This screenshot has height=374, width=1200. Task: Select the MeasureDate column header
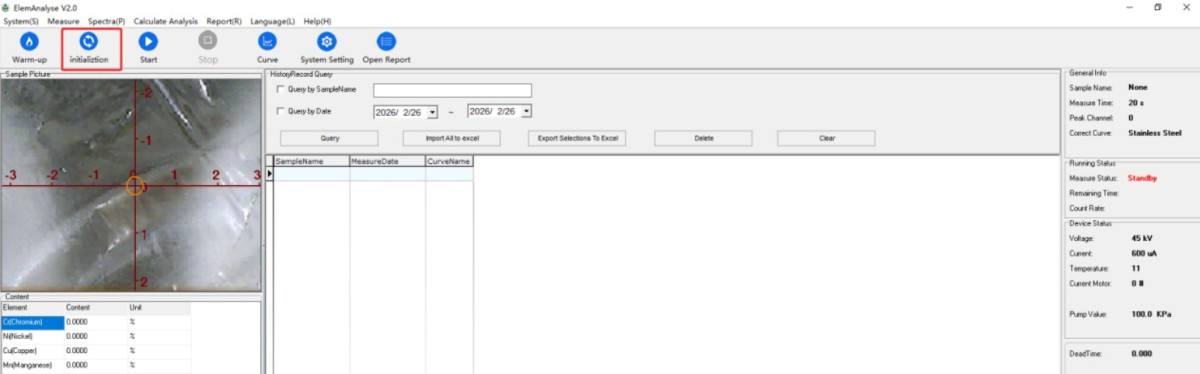tap(387, 161)
